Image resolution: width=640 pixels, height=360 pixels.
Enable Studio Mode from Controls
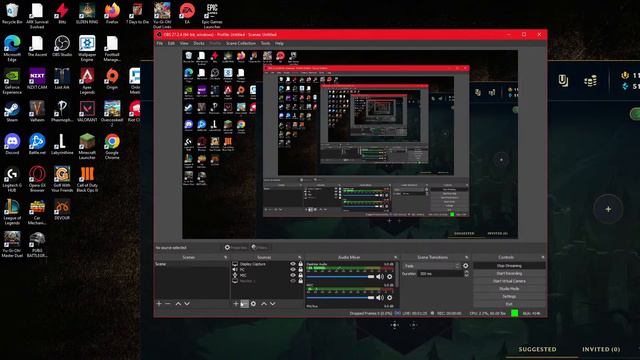point(509,289)
